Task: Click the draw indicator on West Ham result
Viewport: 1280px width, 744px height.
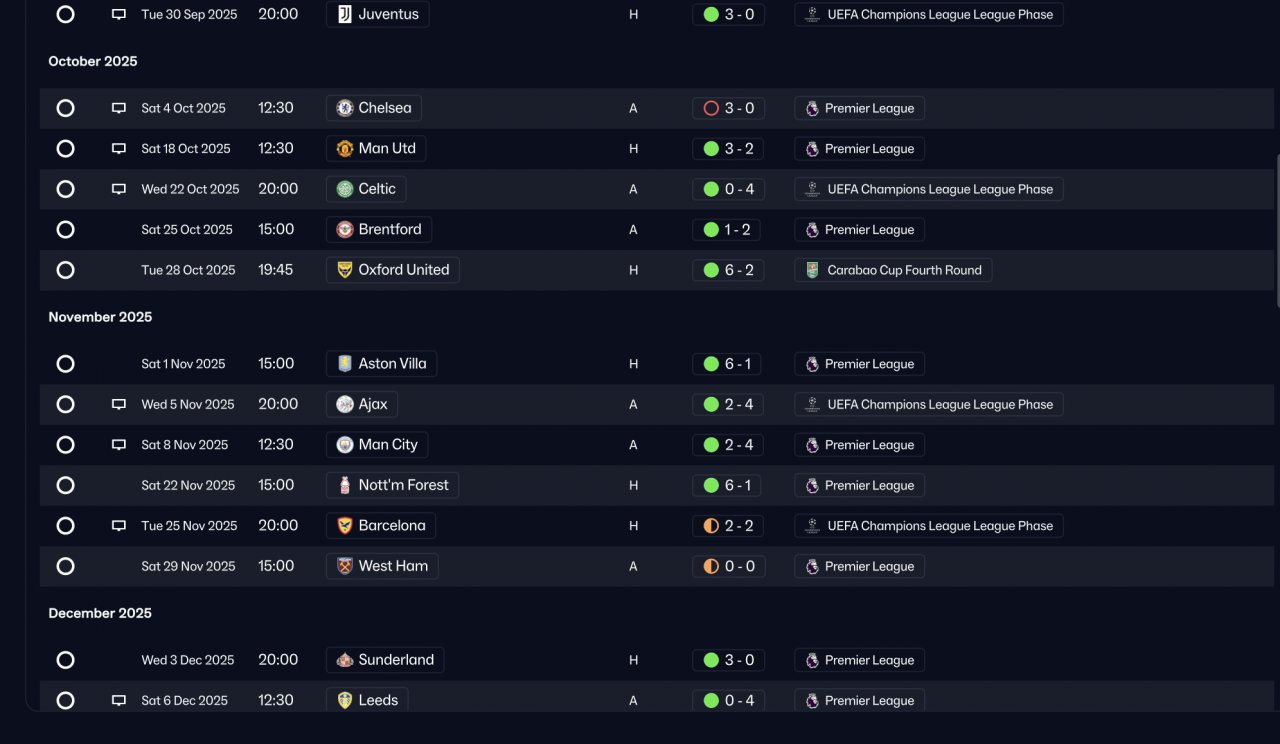Action: point(711,566)
